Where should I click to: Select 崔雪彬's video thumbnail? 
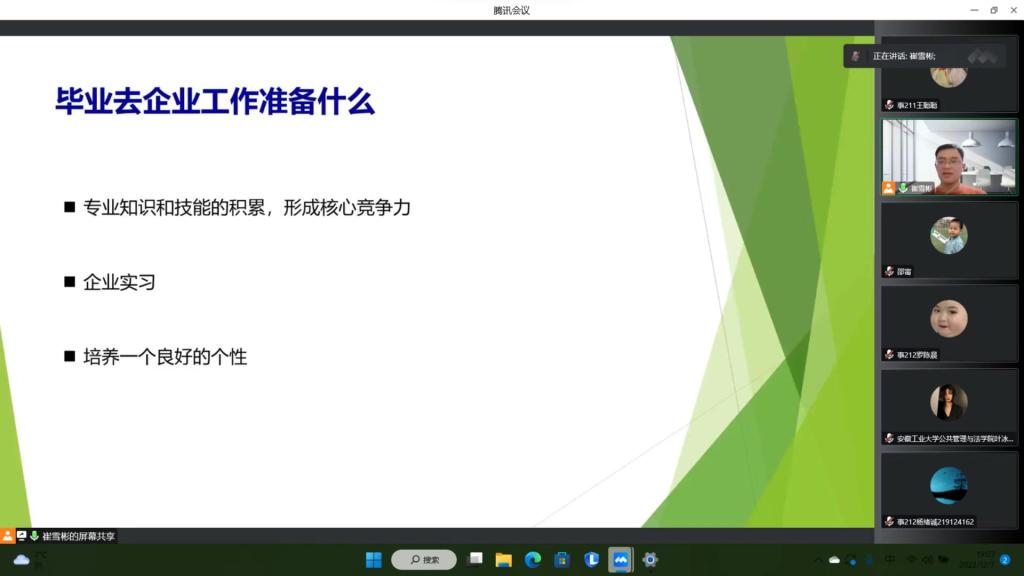(948, 156)
